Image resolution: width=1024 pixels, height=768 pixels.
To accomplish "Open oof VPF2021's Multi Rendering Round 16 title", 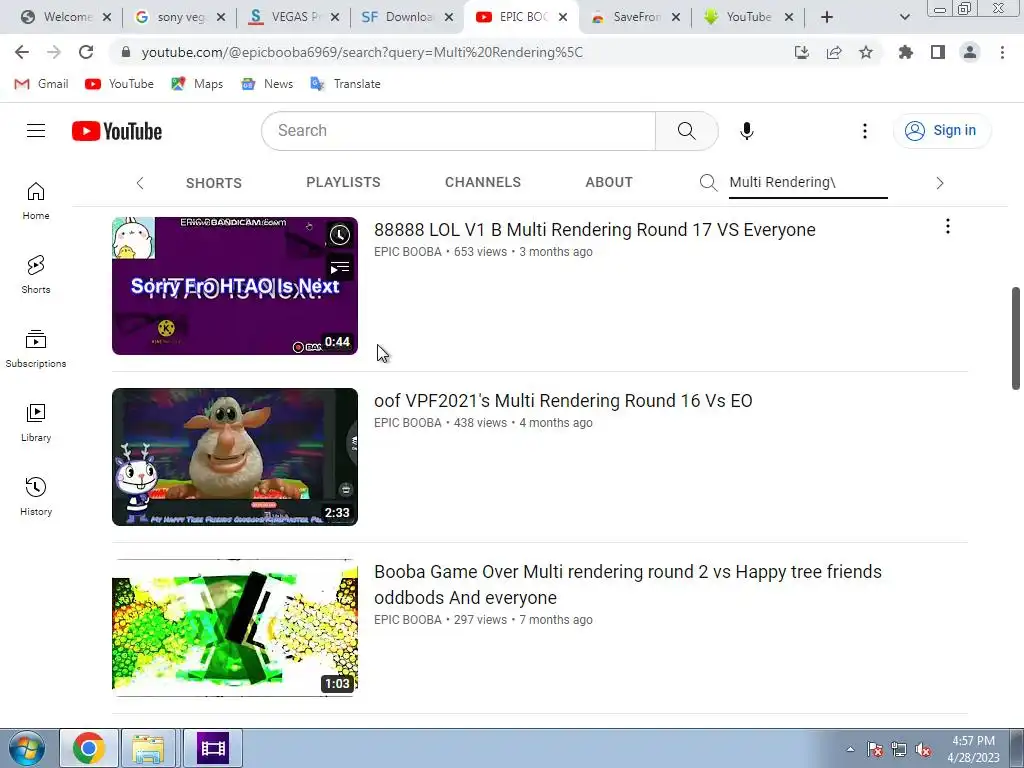I will point(563,401).
